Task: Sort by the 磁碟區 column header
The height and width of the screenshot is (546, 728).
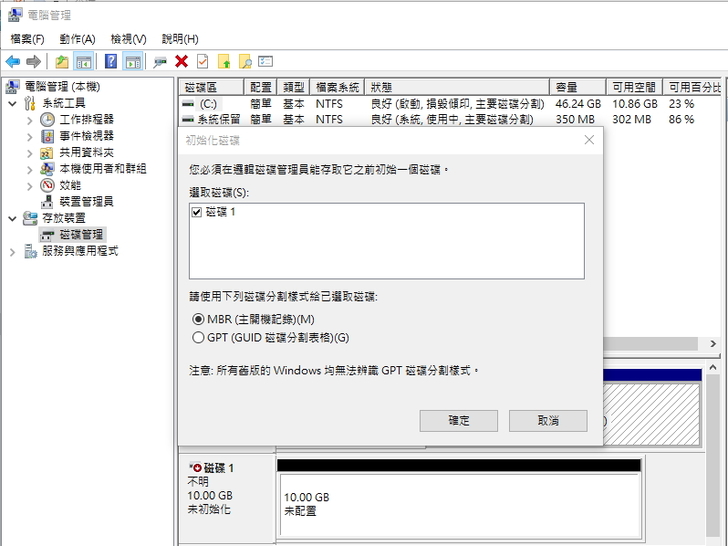Action: click(212, 87)
